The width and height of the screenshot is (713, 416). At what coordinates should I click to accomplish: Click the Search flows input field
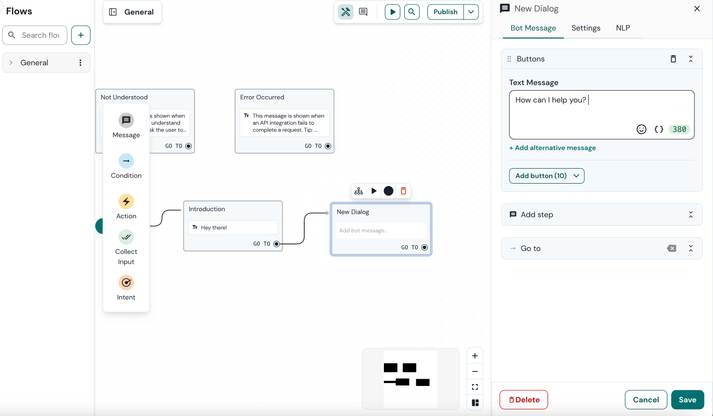coord(40,35)
